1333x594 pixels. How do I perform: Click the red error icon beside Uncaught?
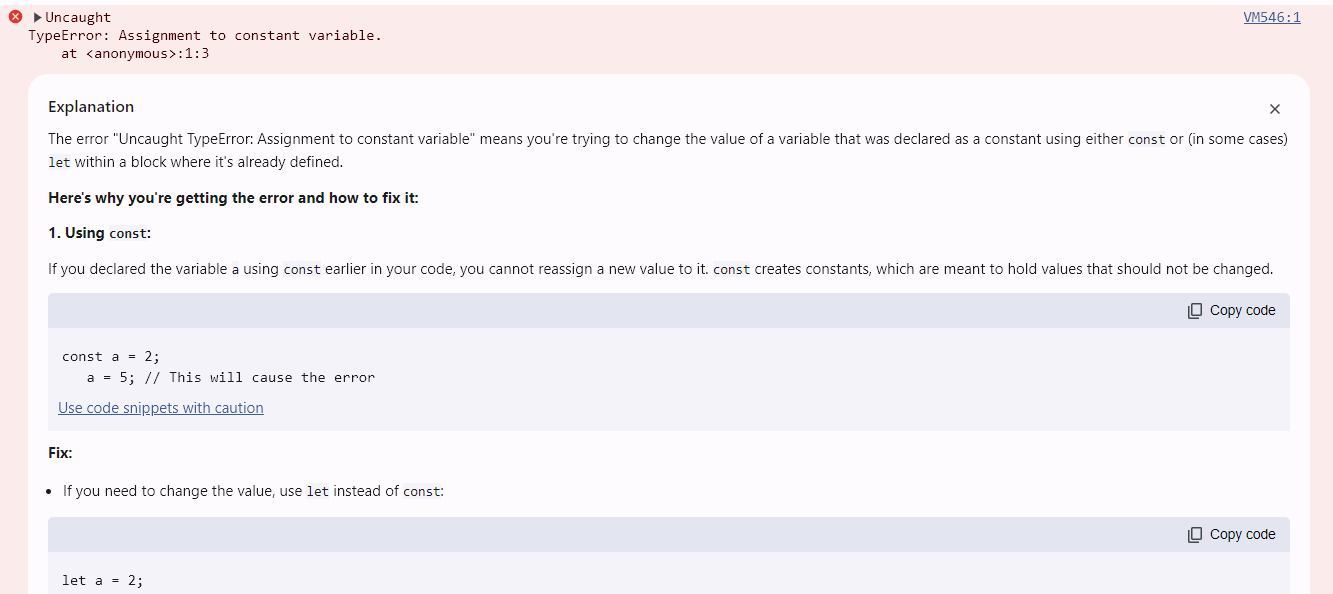(15, 17)
